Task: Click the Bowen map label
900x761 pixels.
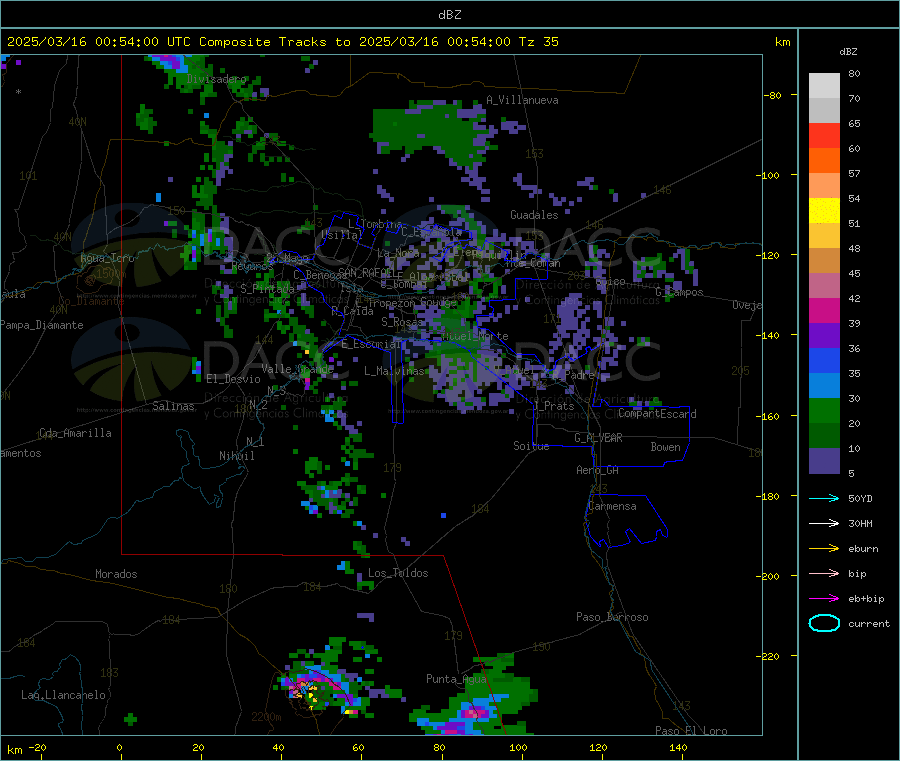Action: click(x=665, y=447)
